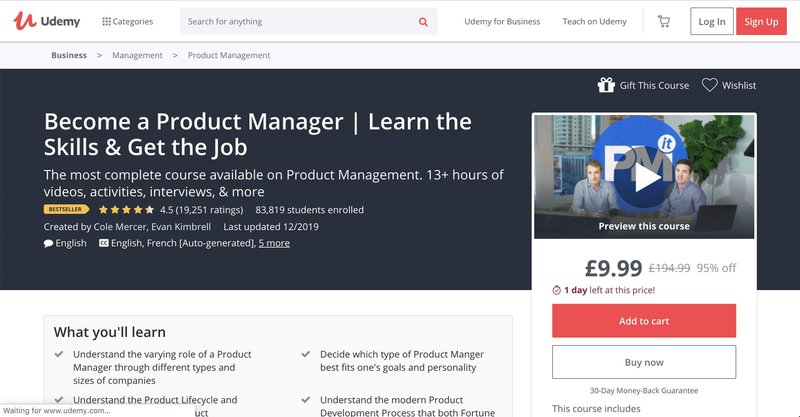Click checkmark beside 'Understand the Product Lifecycle'

[59, 400]
